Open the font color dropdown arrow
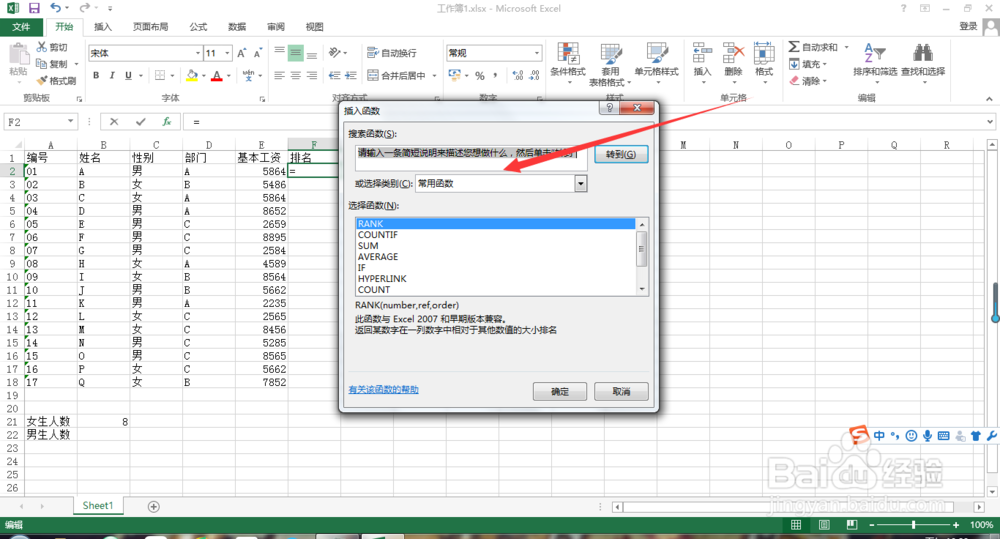The image size is (1000, 539). 228,76
